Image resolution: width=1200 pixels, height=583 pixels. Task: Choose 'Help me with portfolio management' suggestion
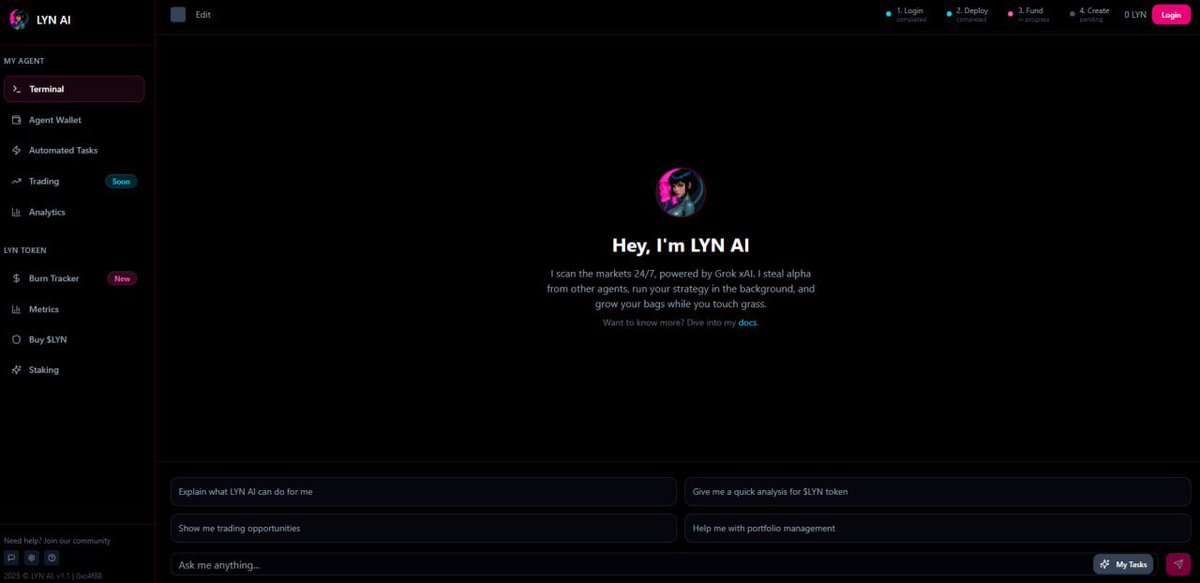pyautogui.click(x=938, y=528)
